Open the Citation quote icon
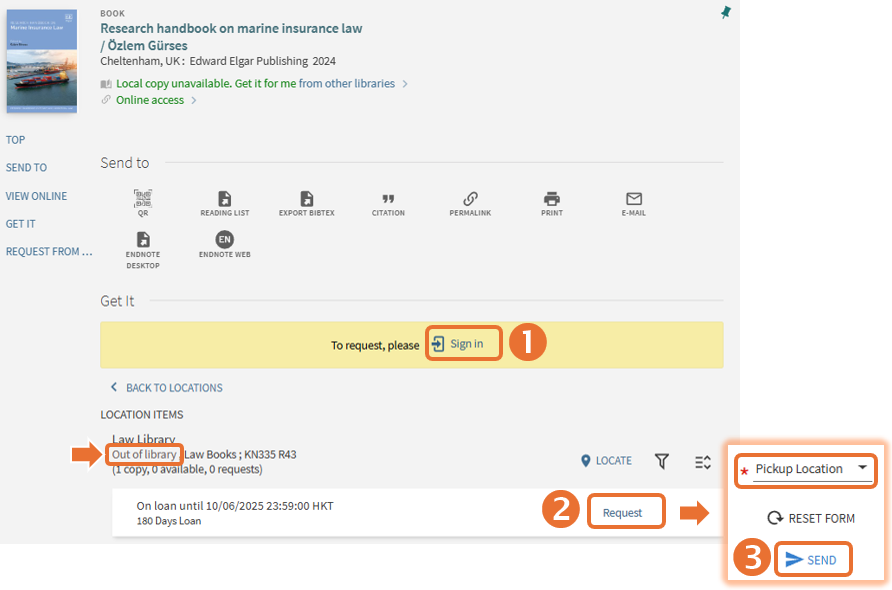The height and width of the screenshot is (590, 892). pyautogui.click(x=388, y=200)
